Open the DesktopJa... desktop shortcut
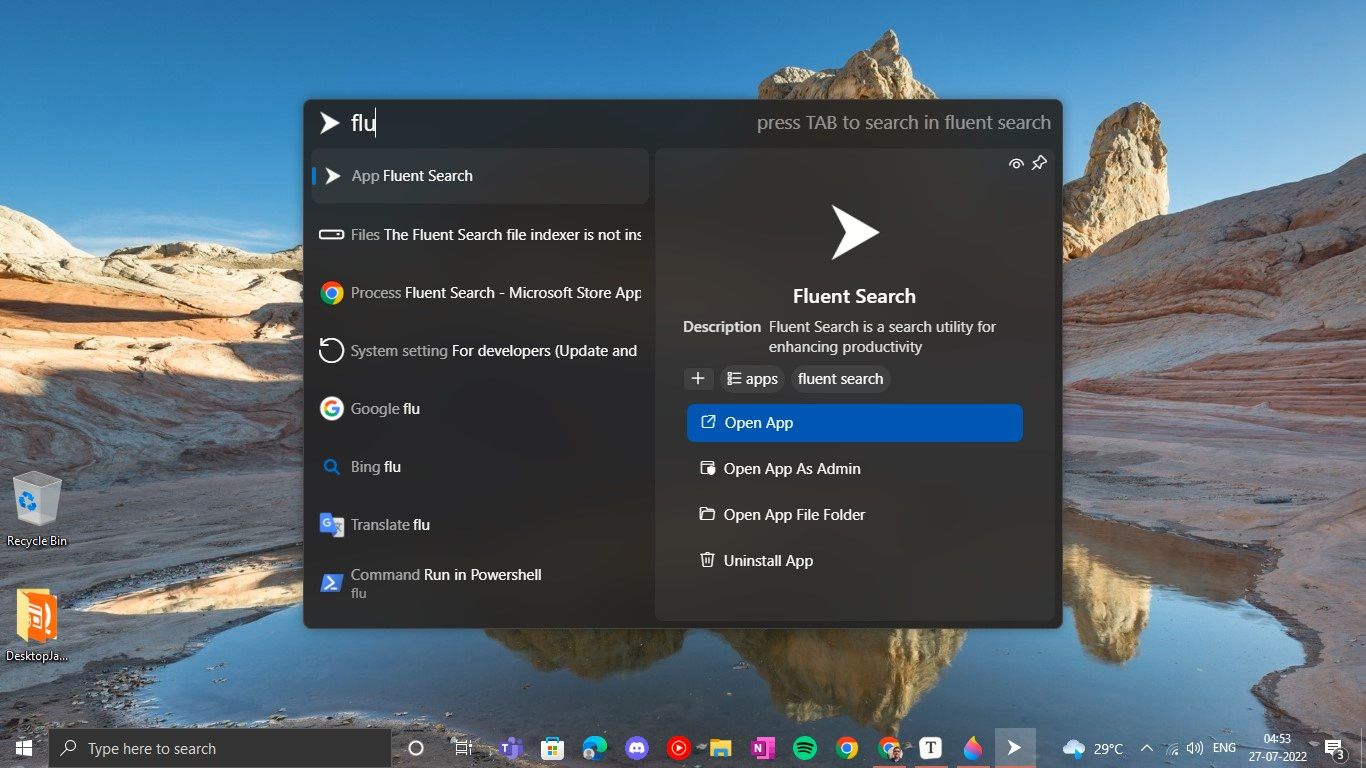The width and height of the screenshot is (1366, 768). [37, 626]
